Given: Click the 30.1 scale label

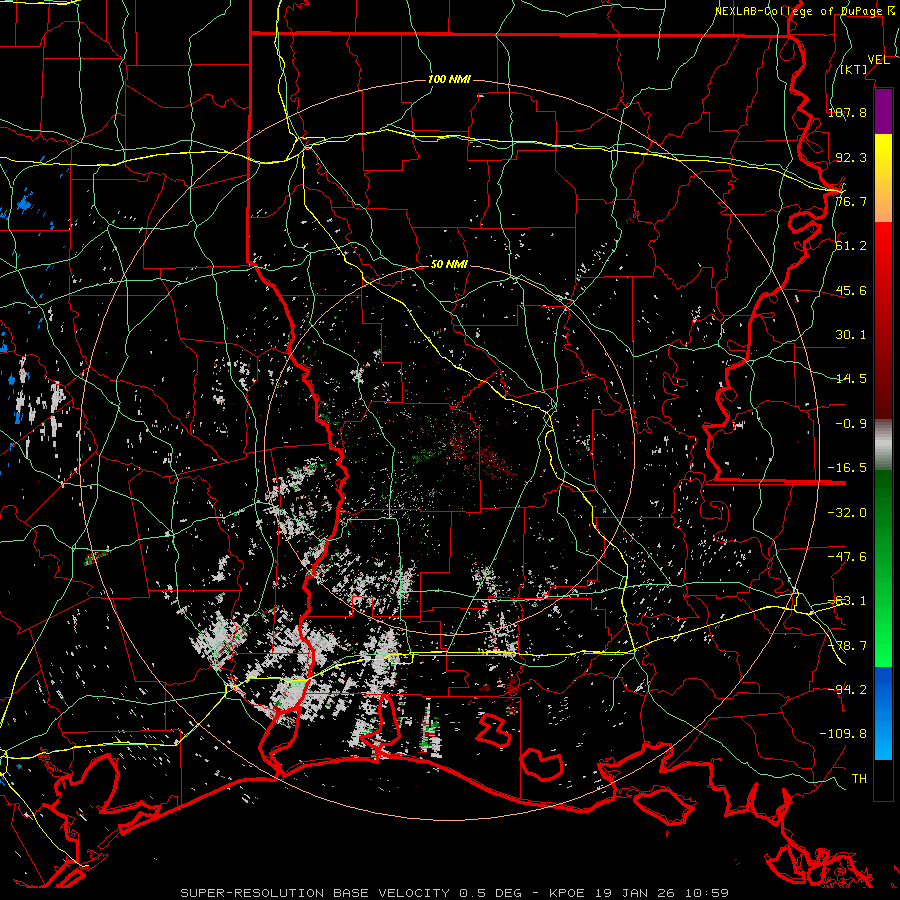Looking at the screenshot, I should point(851,335).
